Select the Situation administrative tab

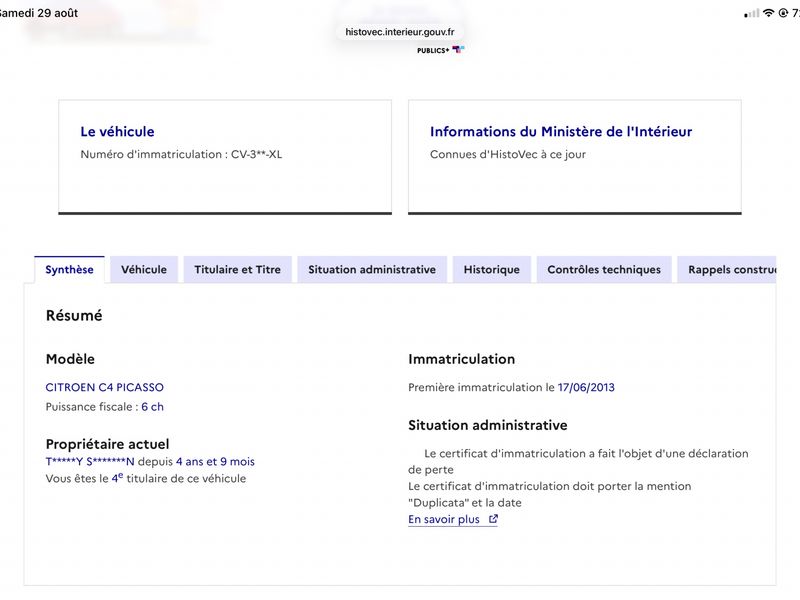pos(372,269)
